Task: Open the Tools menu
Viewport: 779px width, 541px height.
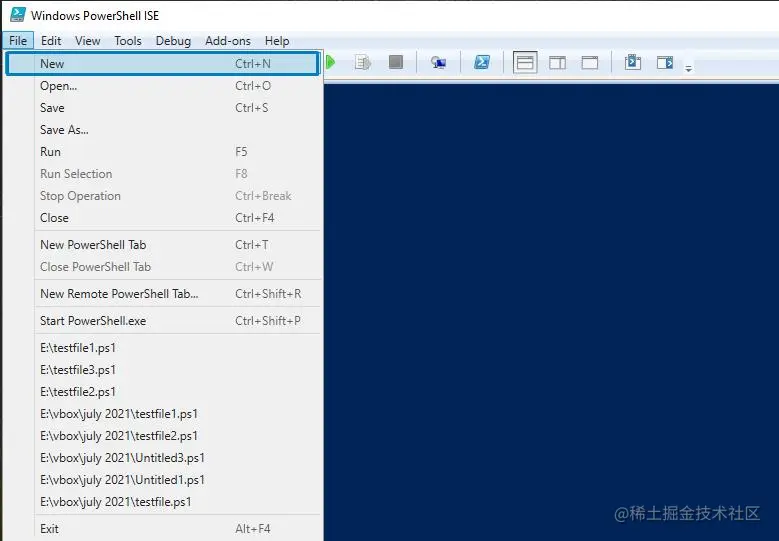Action: (128, 41)
